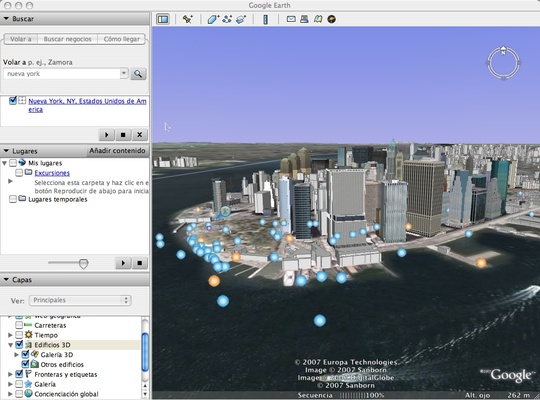Select the Add Path tool
540x400 pixels.
pyautogui.click(x=227, y=19)
